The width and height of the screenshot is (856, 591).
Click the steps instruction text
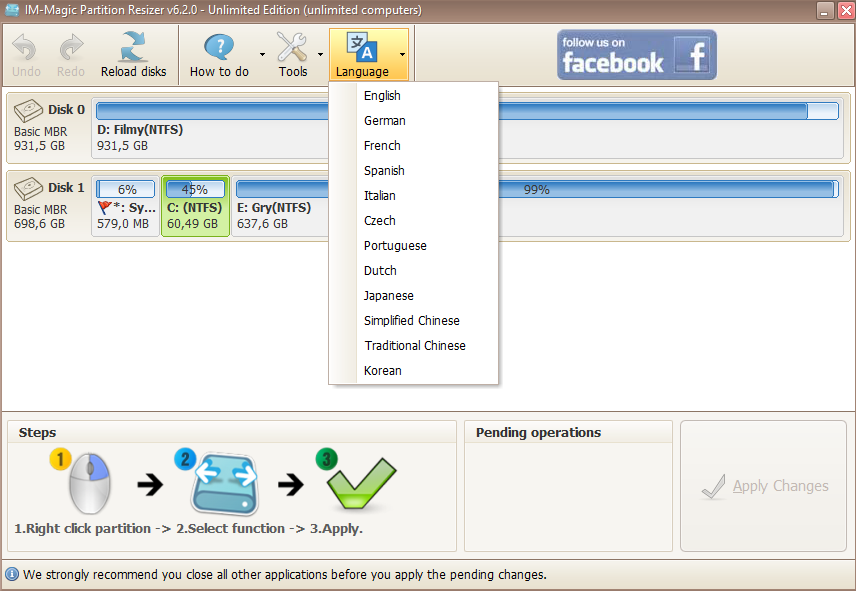[188, 528]
